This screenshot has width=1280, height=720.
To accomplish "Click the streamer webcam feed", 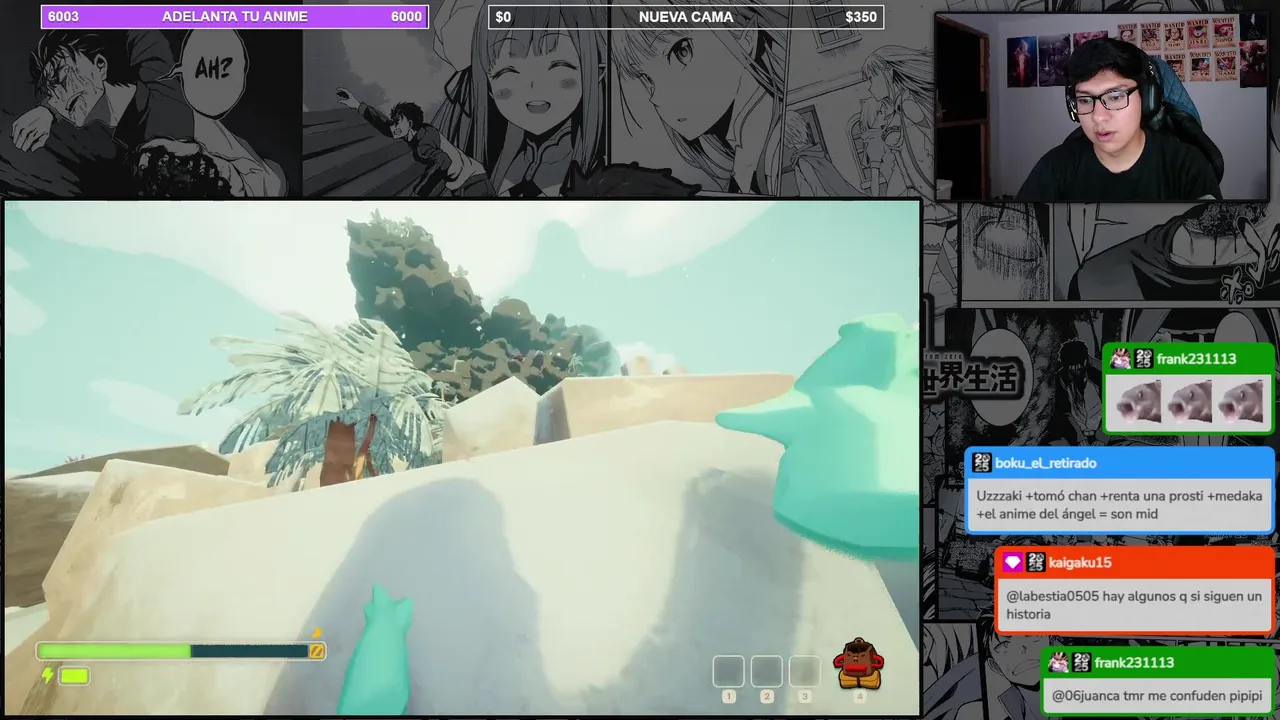I will click(1102, 106).
